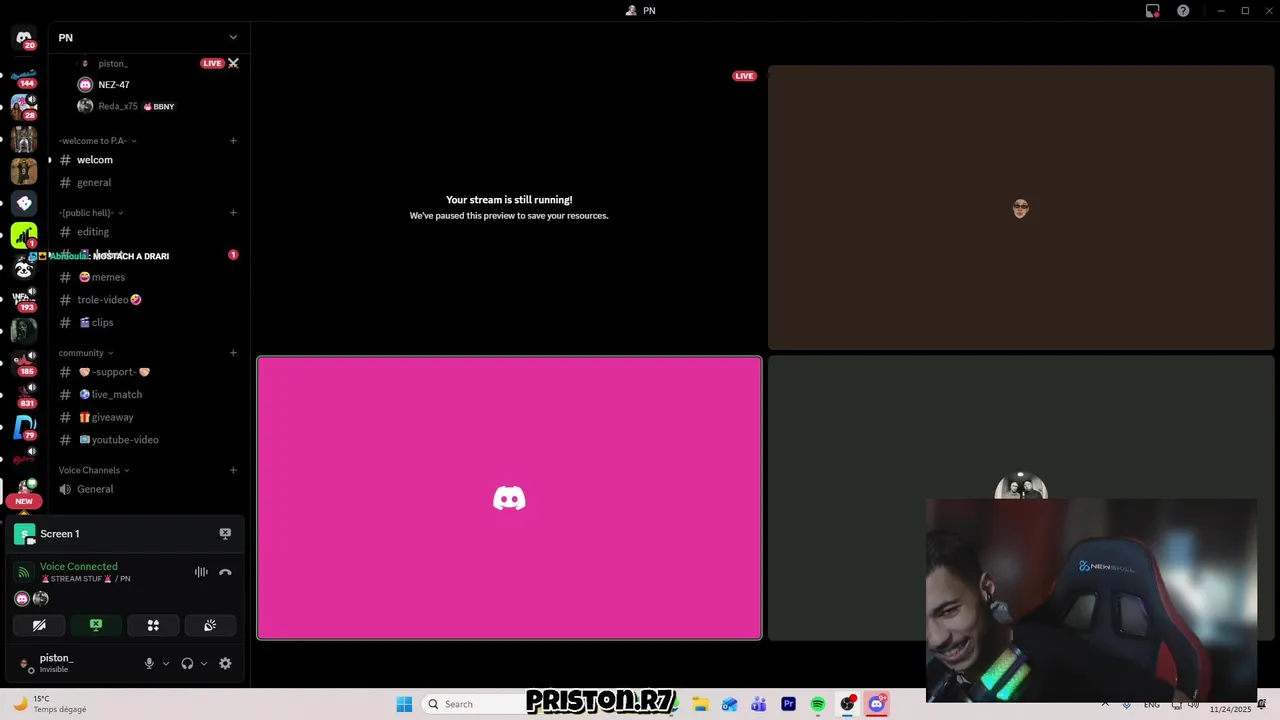Toggle the green screen share button

coord(96,625)
